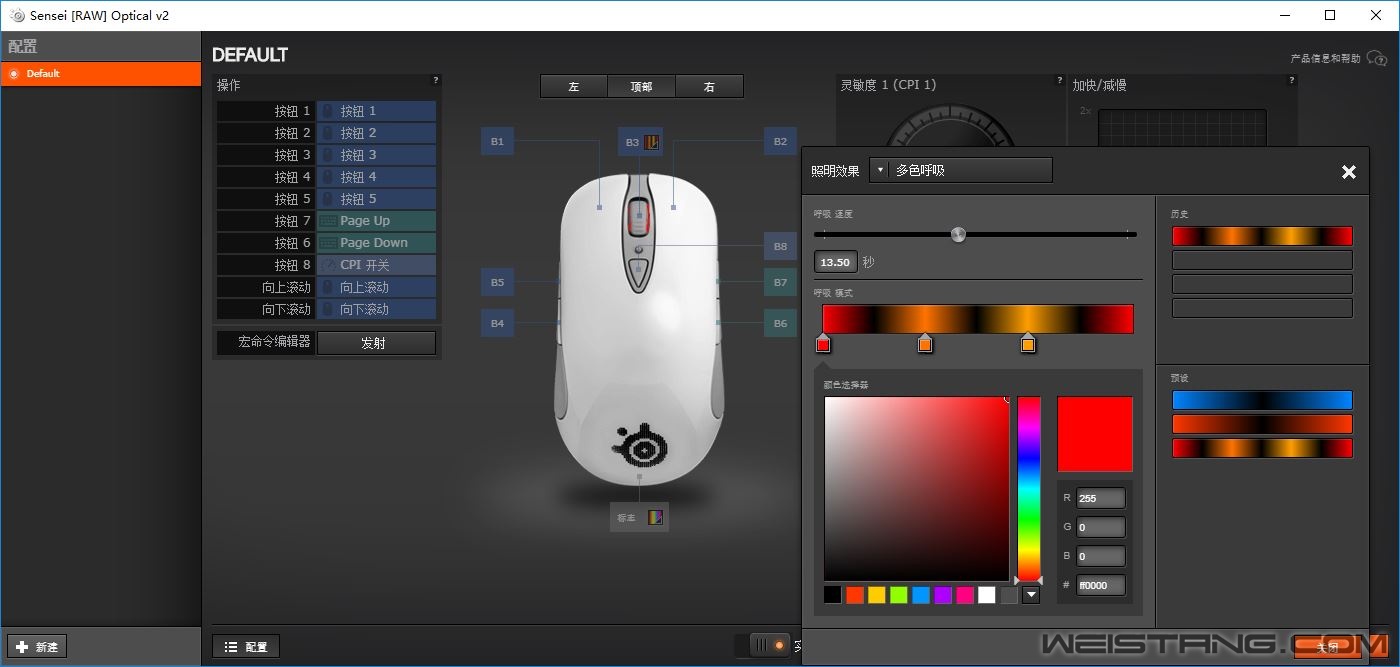Click inside the red saturation color picker
The image size is (1400, 667).
tap(917, 488)
